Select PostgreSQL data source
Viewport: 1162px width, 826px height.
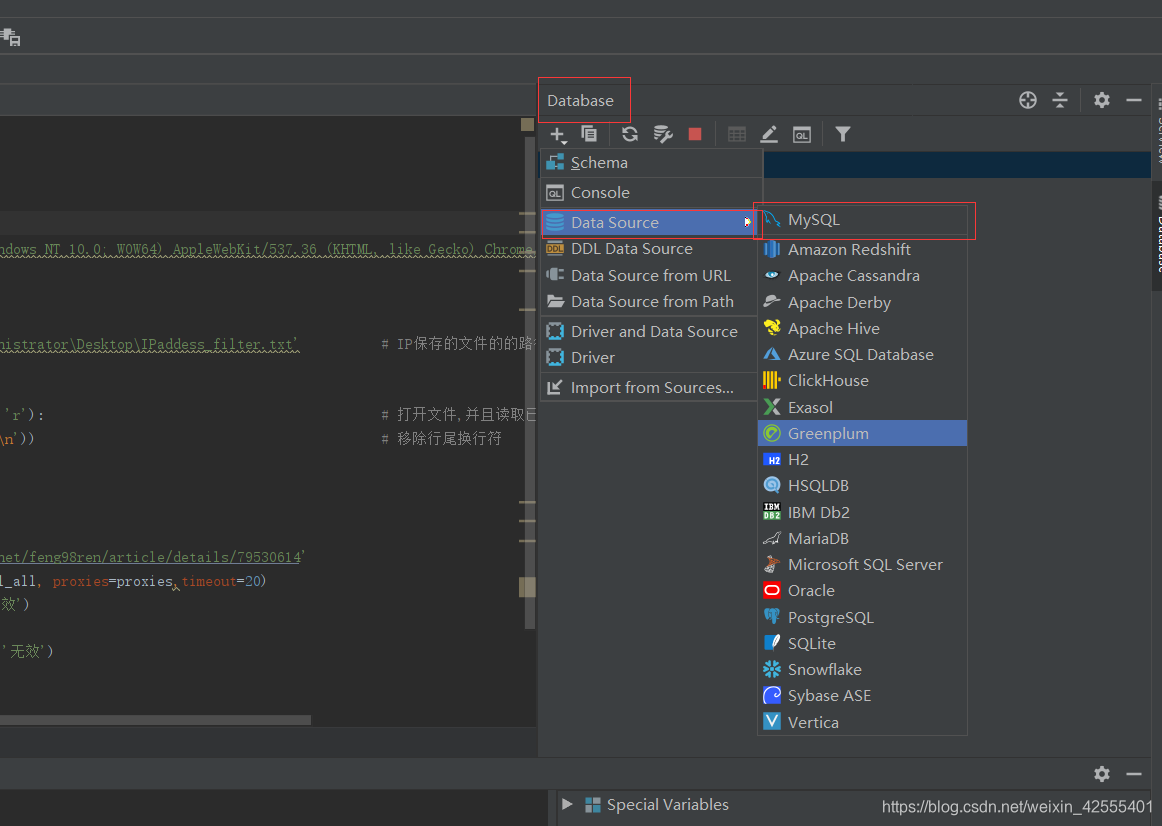tap(863, 618)
